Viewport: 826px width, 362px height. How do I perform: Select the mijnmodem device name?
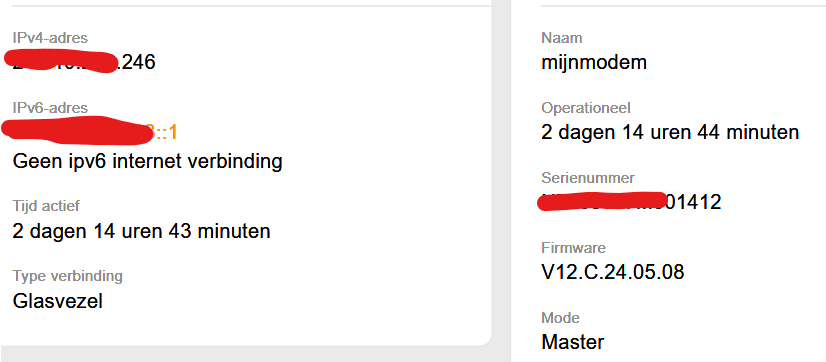(594, 63)
